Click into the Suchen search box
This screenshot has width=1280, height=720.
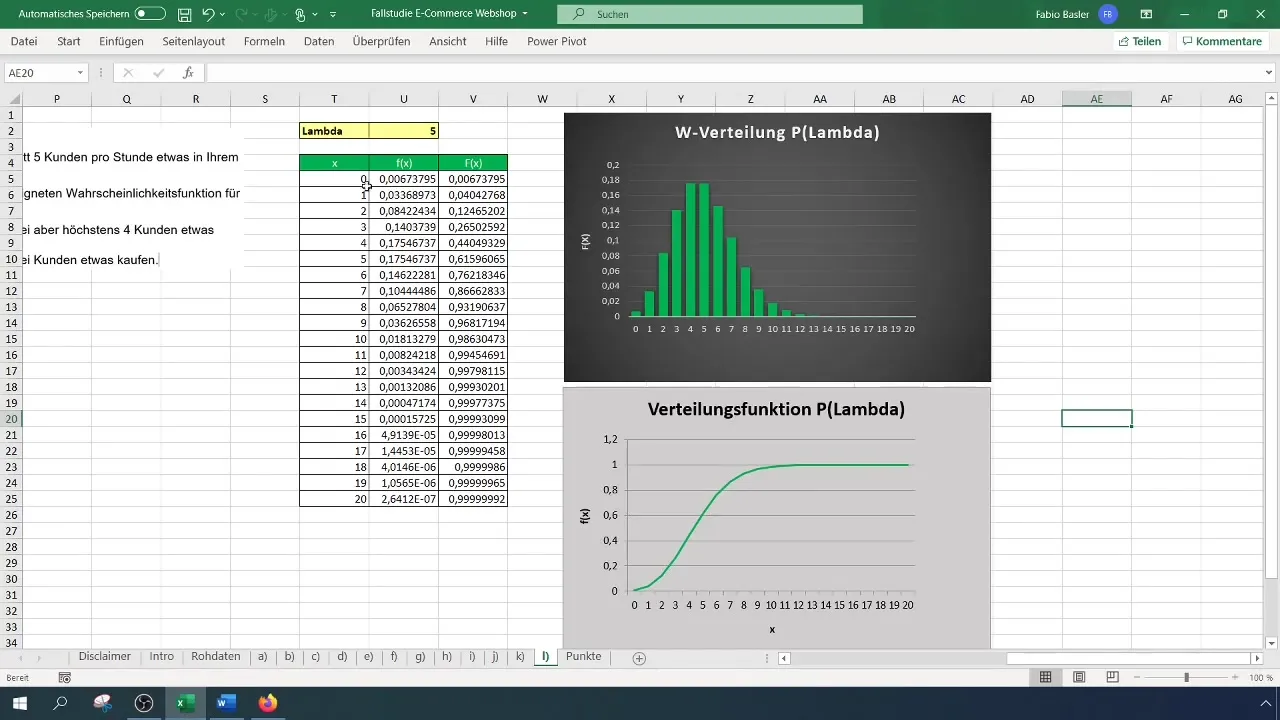(709, 14)
